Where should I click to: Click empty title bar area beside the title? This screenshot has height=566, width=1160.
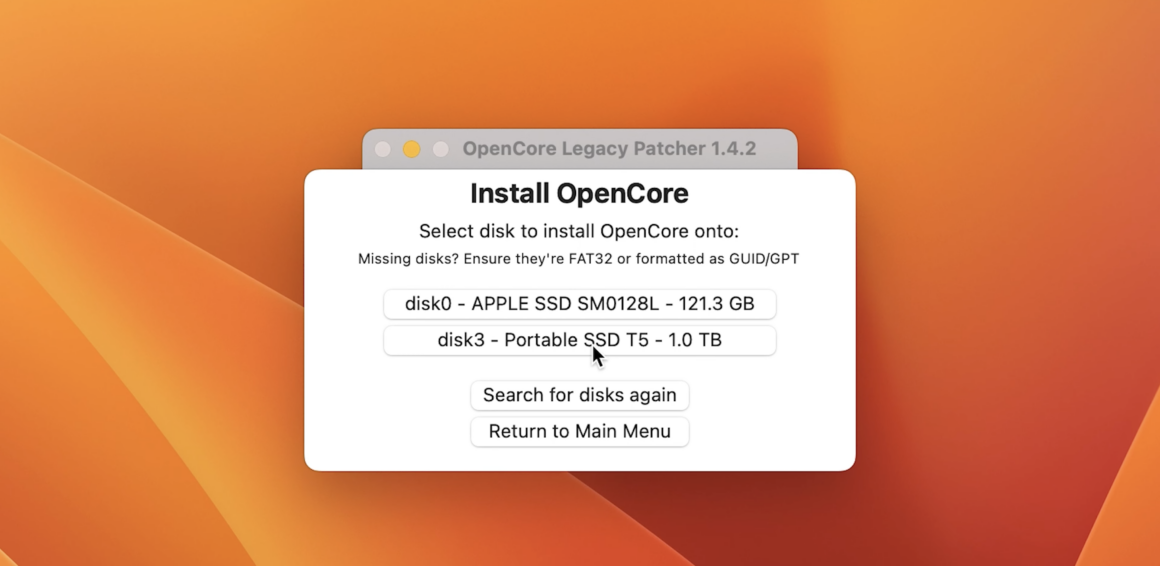coord(777,149)
